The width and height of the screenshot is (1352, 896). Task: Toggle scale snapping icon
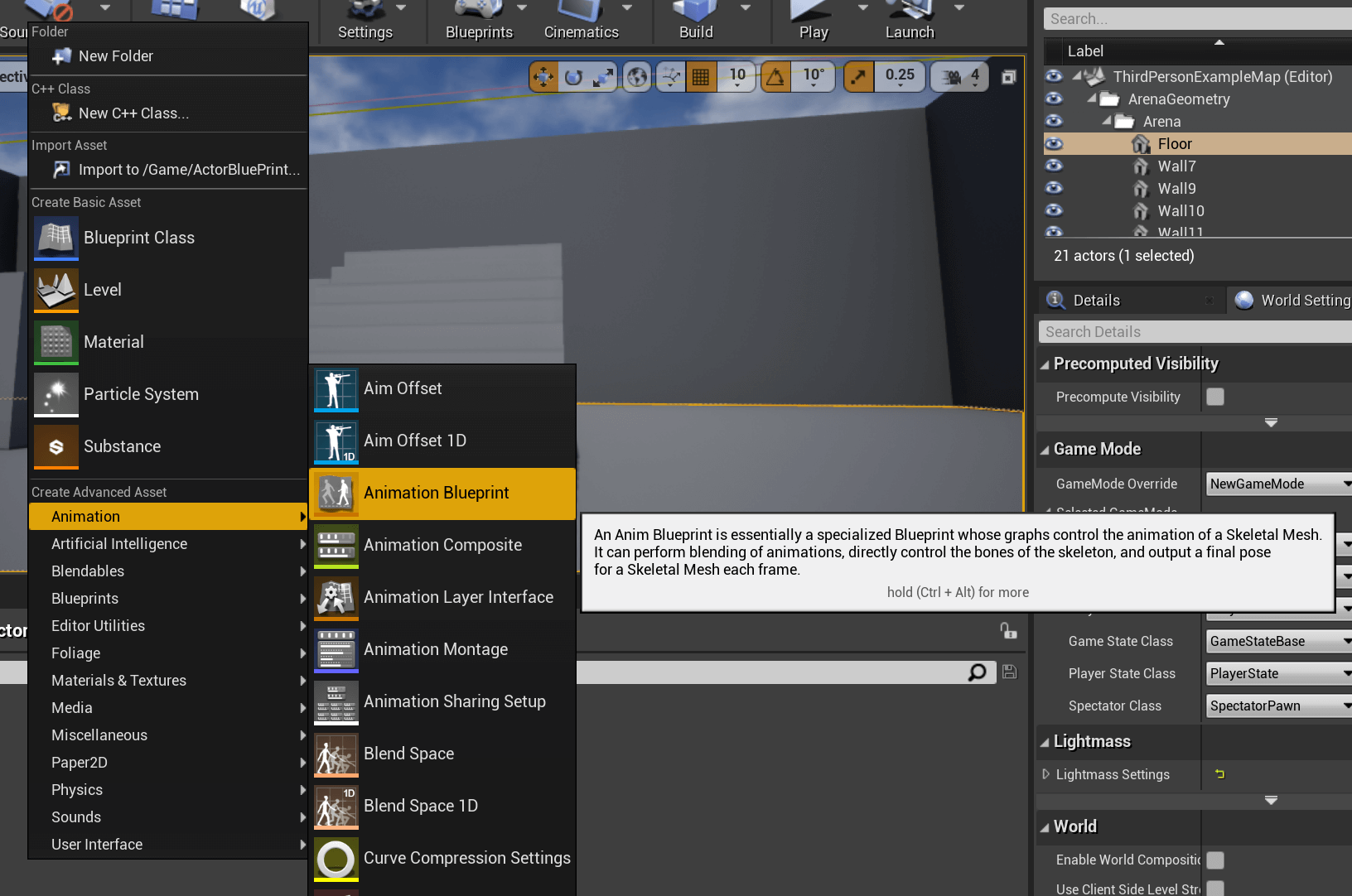[x=859, y=77]
